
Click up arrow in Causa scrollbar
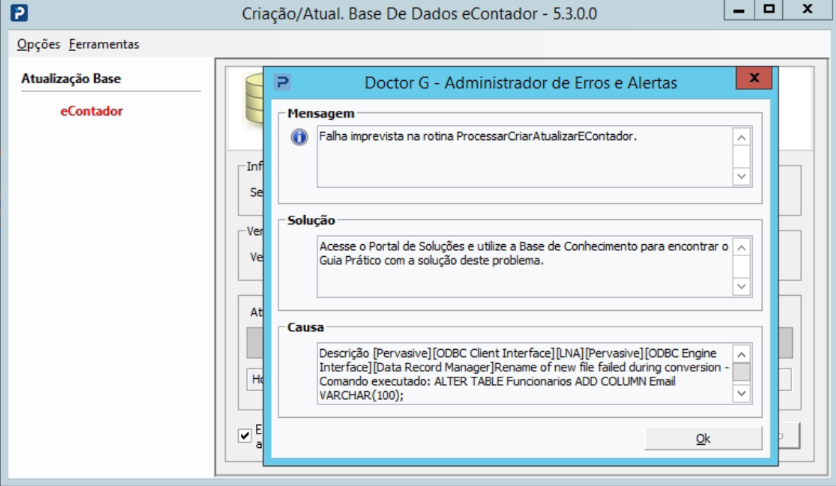[x=741, y=354]
